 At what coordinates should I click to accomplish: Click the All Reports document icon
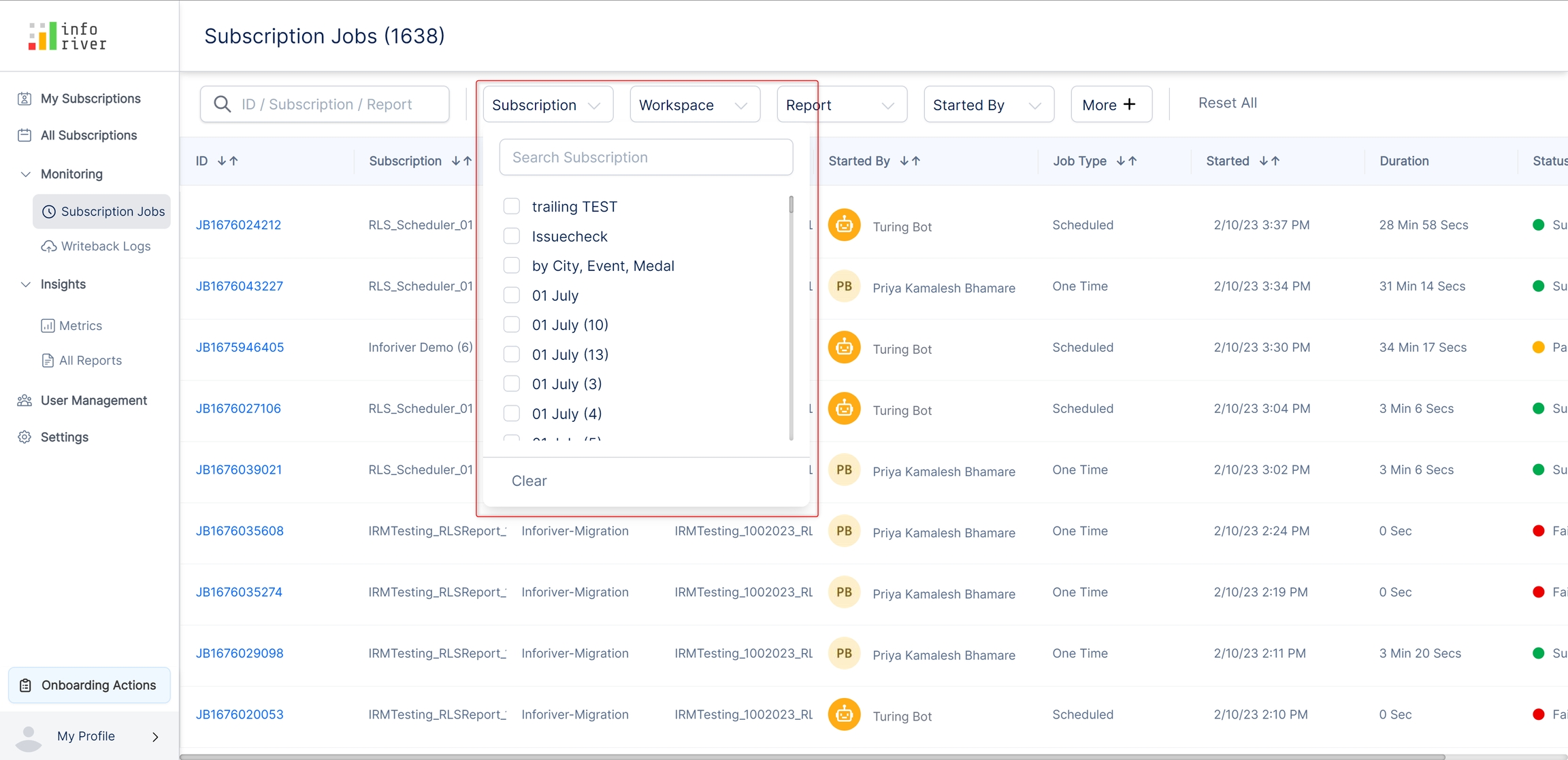tap(48, 361)
